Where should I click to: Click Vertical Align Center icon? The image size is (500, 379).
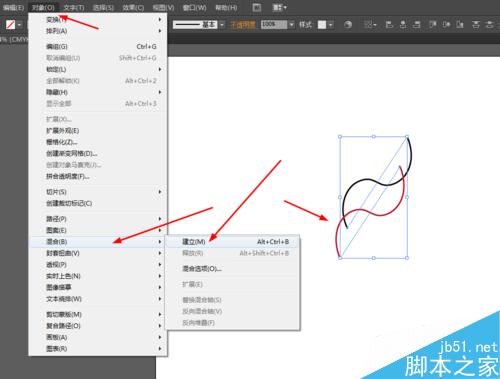click(446, 25)
